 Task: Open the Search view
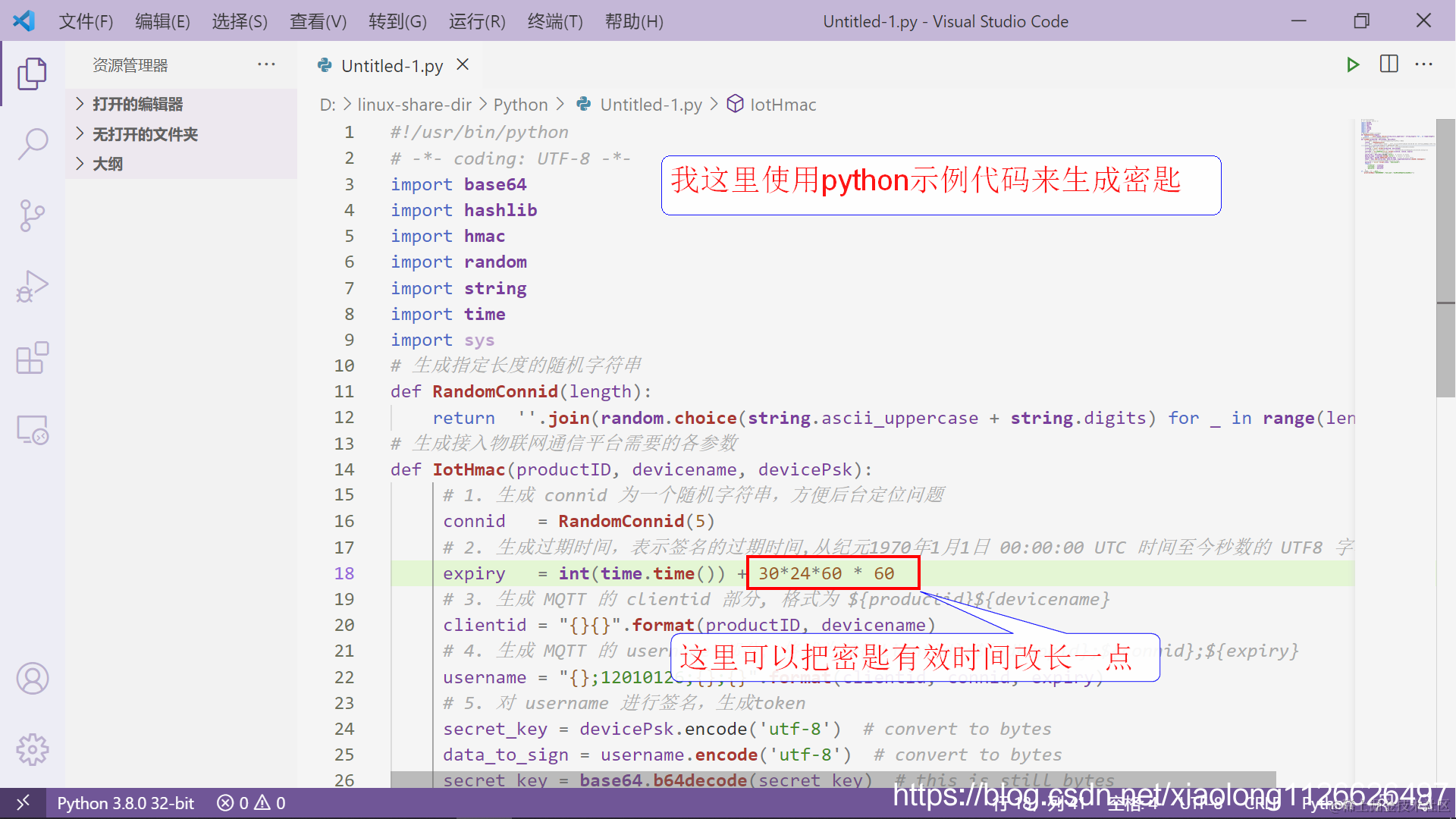[x=32, y=144]
